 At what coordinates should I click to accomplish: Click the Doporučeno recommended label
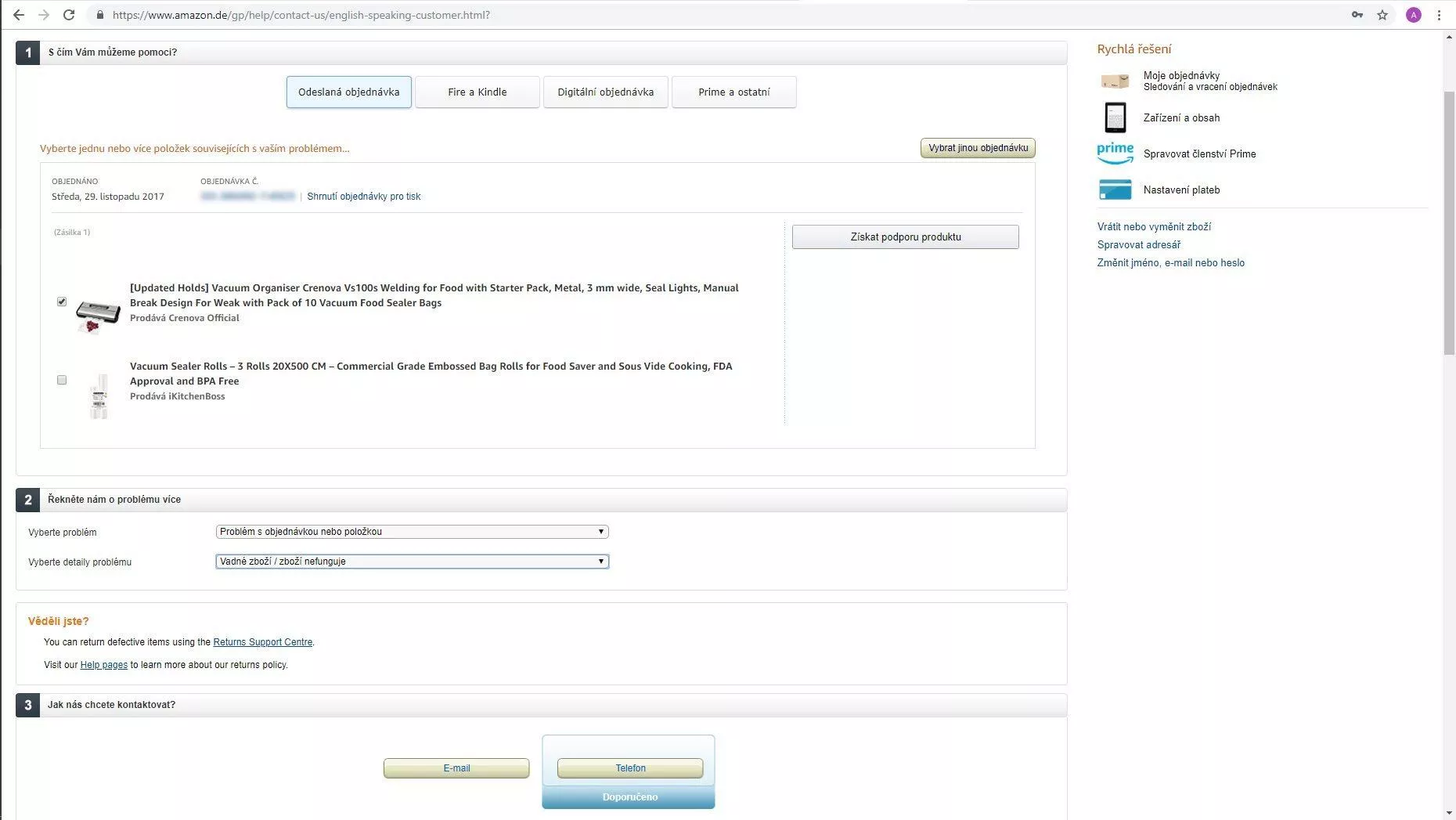click(x=629, y=797)
